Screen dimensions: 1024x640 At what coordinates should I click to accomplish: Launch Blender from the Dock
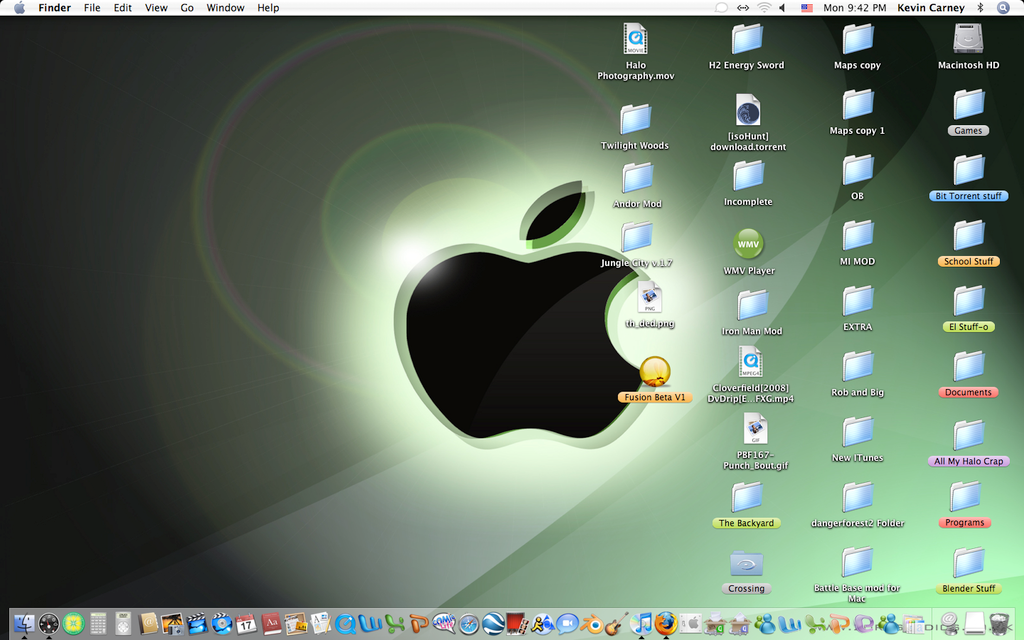(592, 624)
